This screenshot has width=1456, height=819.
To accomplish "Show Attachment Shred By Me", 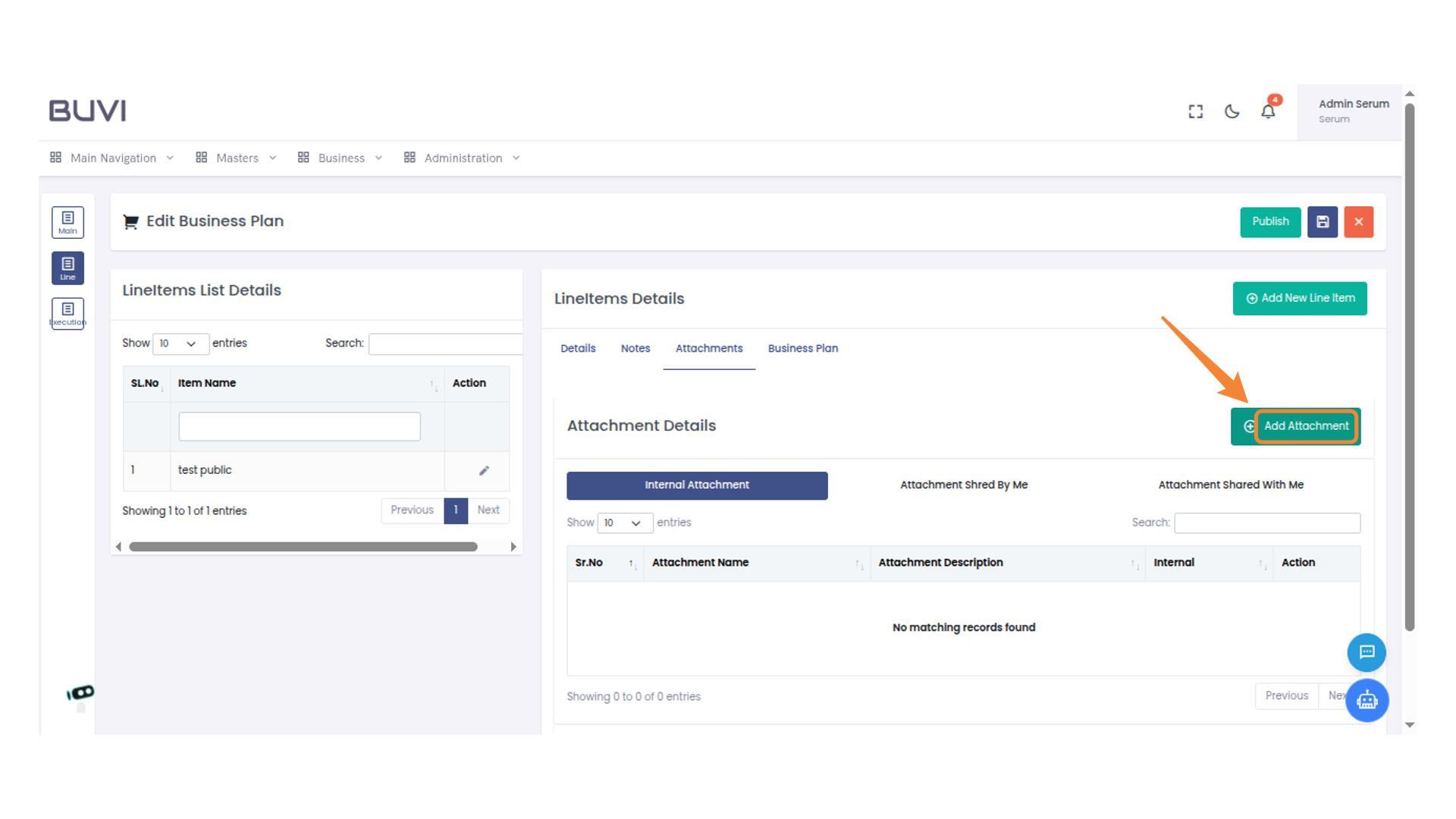I will (964, 485).
